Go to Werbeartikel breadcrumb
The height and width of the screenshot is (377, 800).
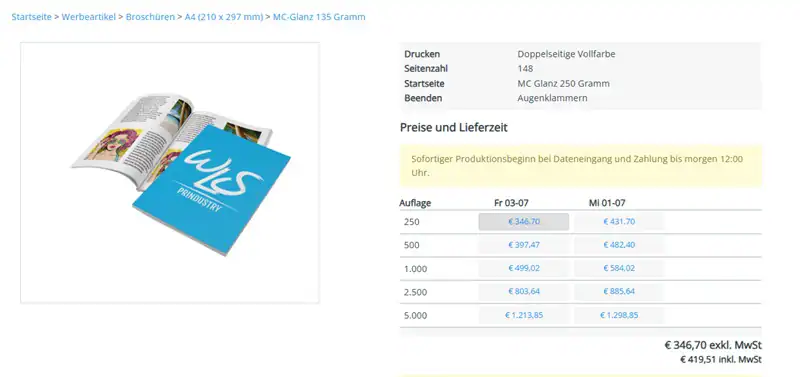[89, 17]
